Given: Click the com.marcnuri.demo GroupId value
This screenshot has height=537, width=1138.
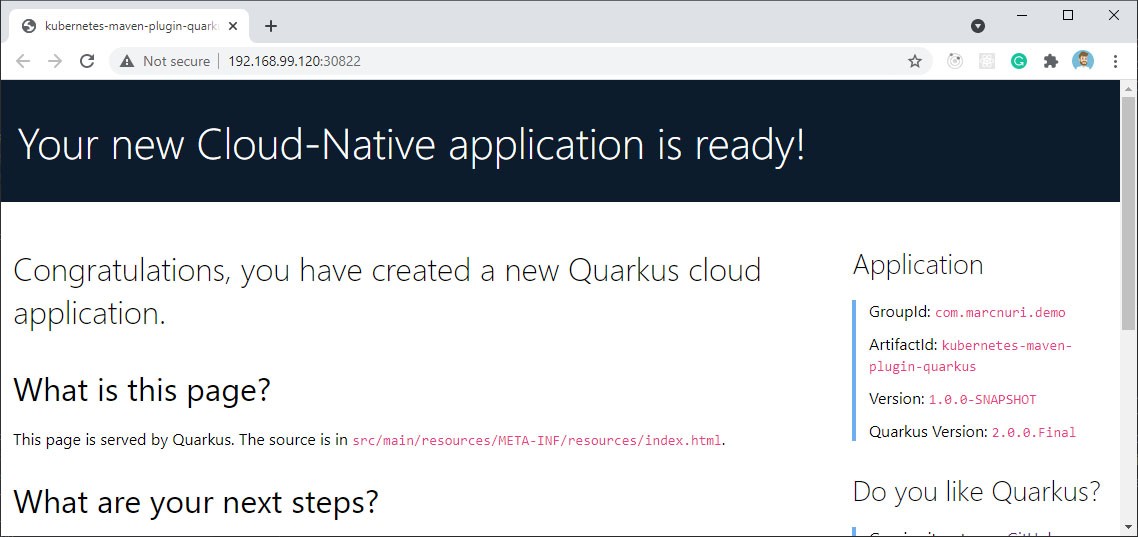Looking at the screenshot, I should pos(1000,313).
